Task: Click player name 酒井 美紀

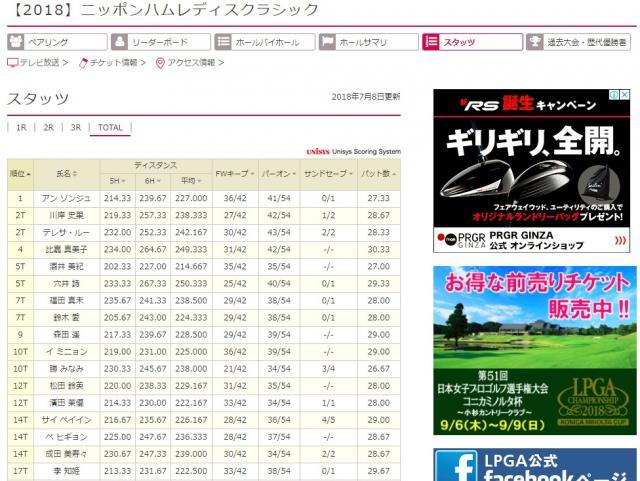Action: click(66, 267)
